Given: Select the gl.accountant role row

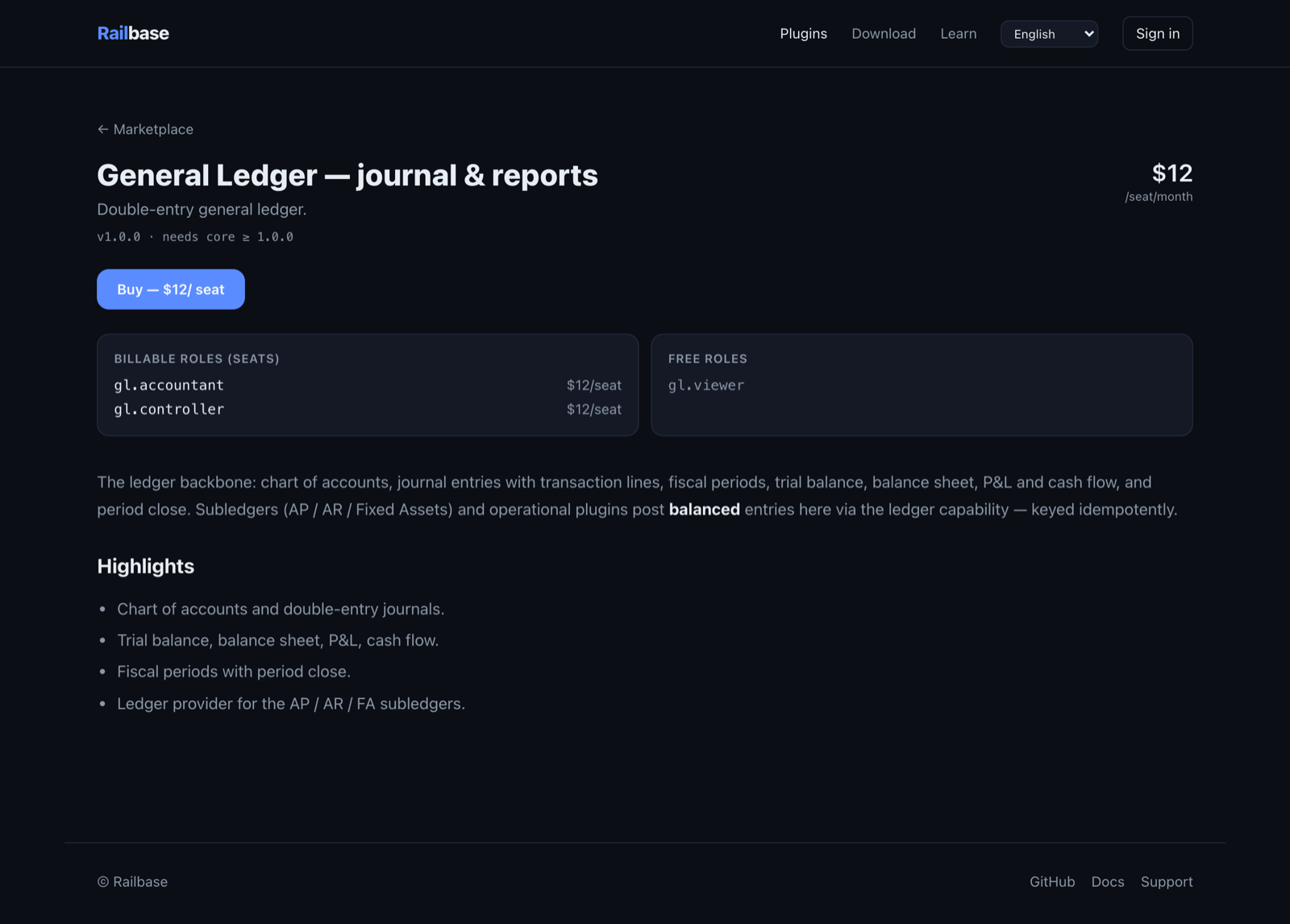Looking at the screenshot, I should pos(368,385).
